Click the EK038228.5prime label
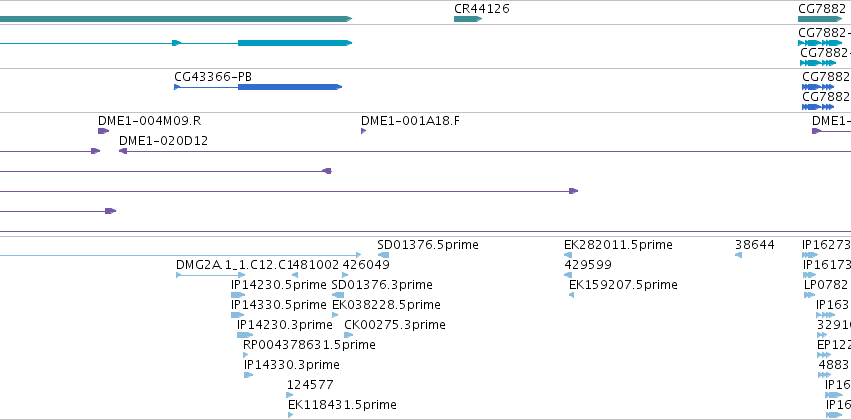Screen dimensions: 851x420 [386, 305]
